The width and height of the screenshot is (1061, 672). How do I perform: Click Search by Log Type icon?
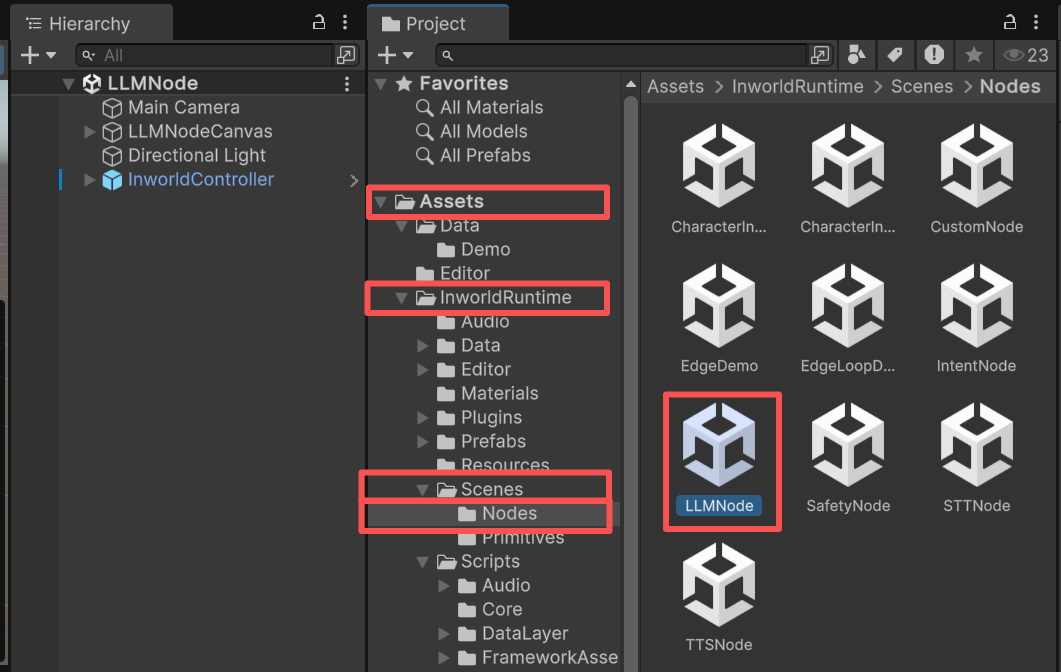tap(934, 55)
